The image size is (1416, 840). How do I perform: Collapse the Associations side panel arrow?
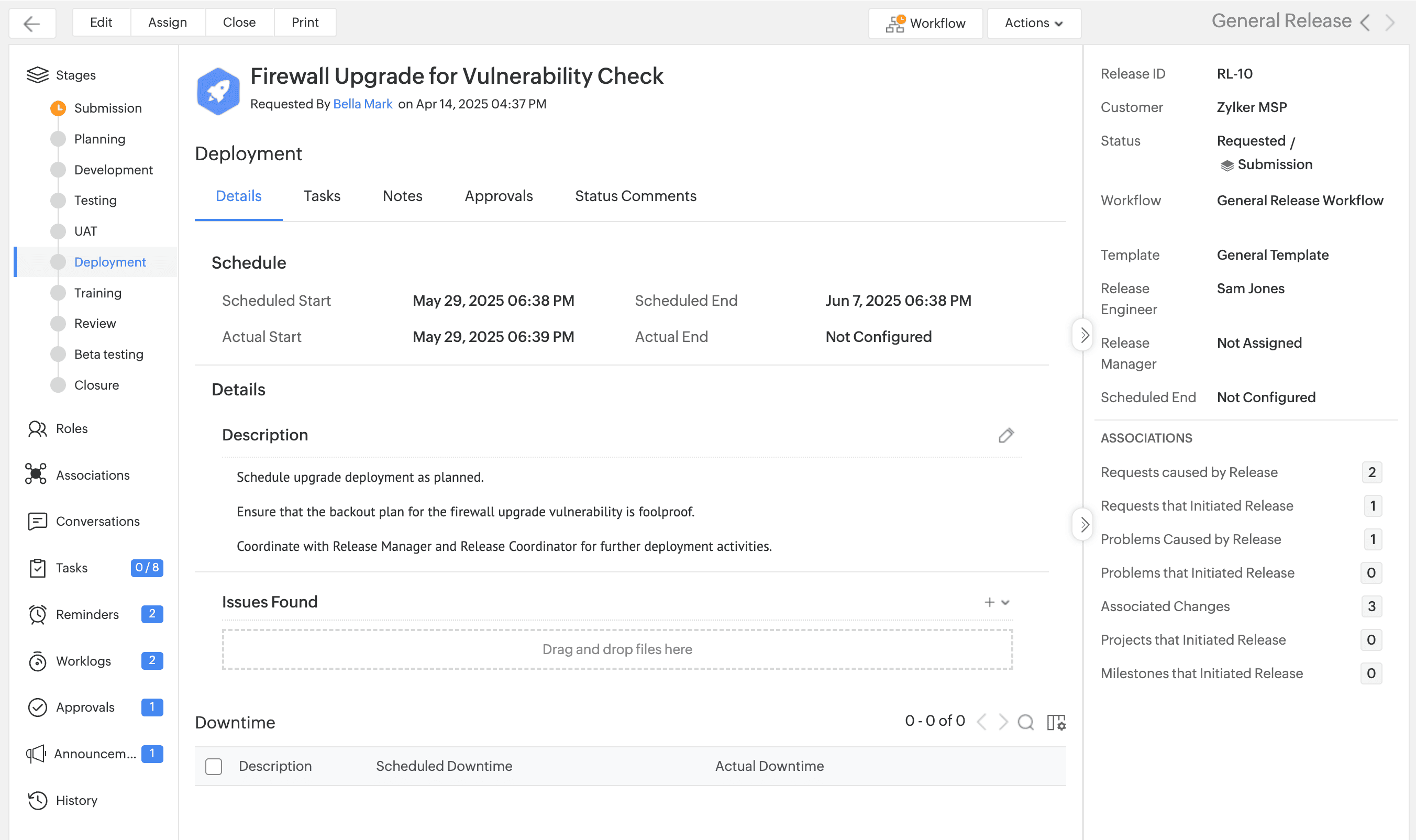1083,524
